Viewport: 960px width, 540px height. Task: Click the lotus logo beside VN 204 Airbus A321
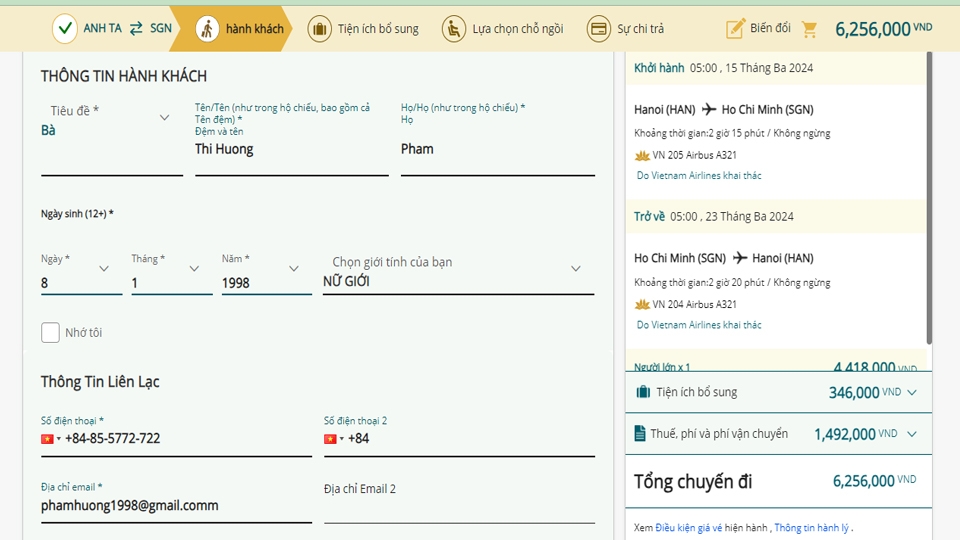642,304
